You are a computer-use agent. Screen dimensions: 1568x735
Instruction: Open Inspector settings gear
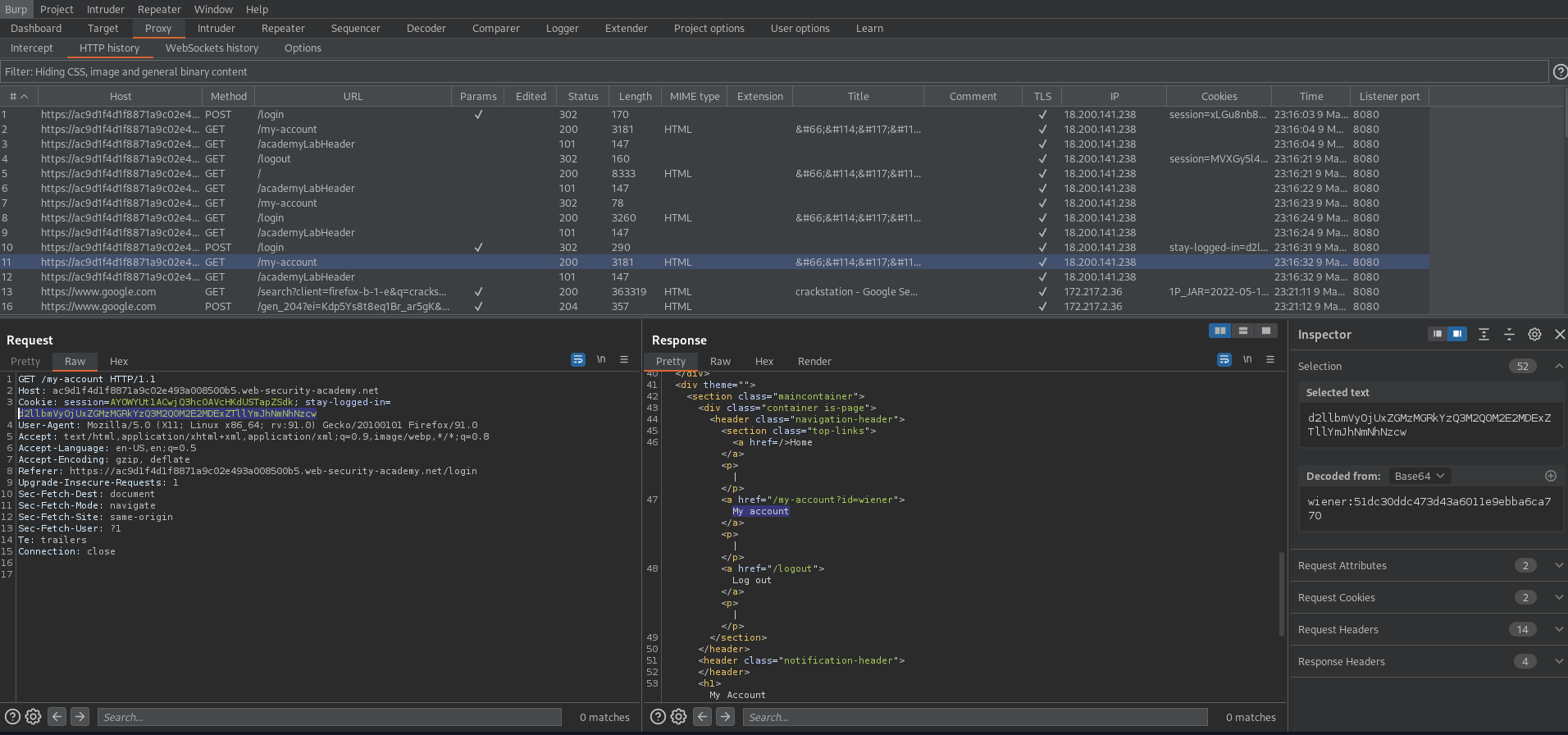(1534, 334)
